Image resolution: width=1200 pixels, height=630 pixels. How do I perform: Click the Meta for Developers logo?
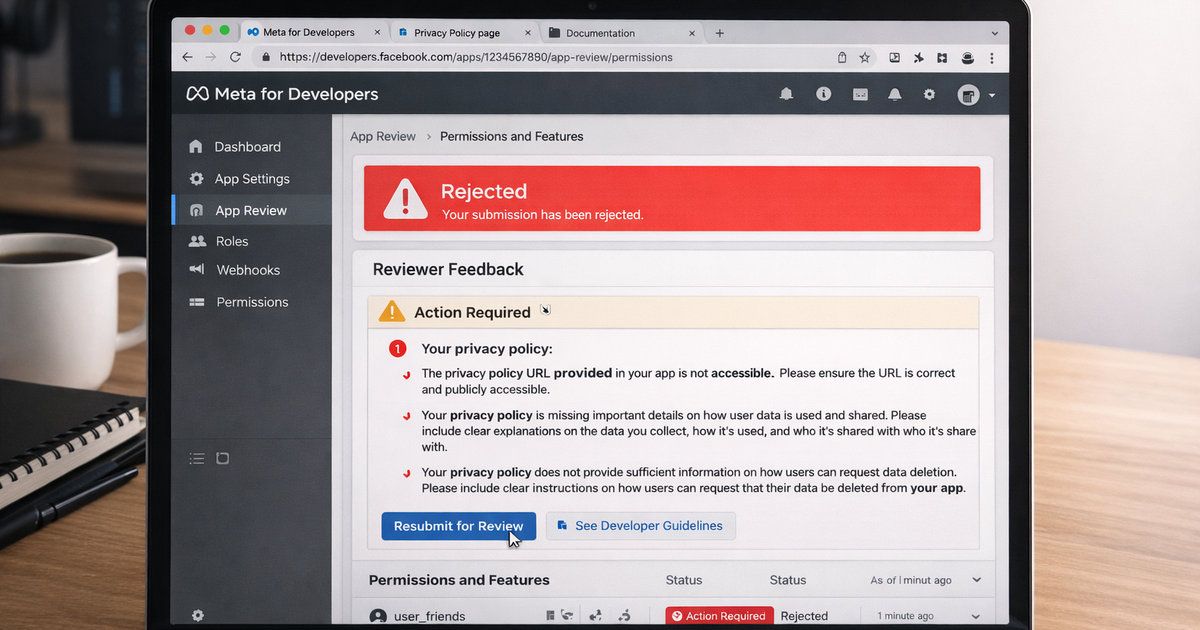(282, 94)
